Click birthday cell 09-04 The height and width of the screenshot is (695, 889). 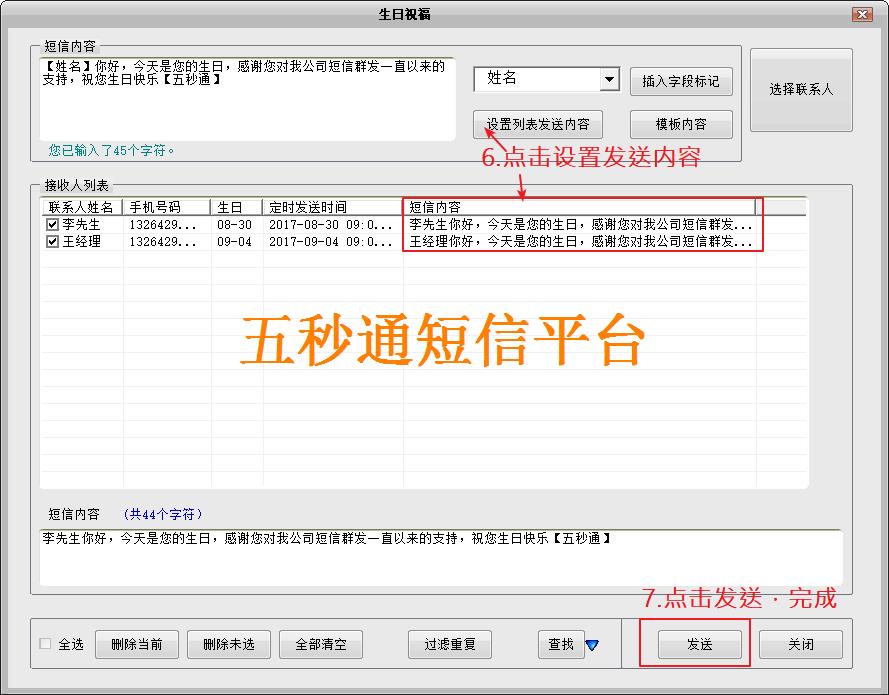click(234, 241)
